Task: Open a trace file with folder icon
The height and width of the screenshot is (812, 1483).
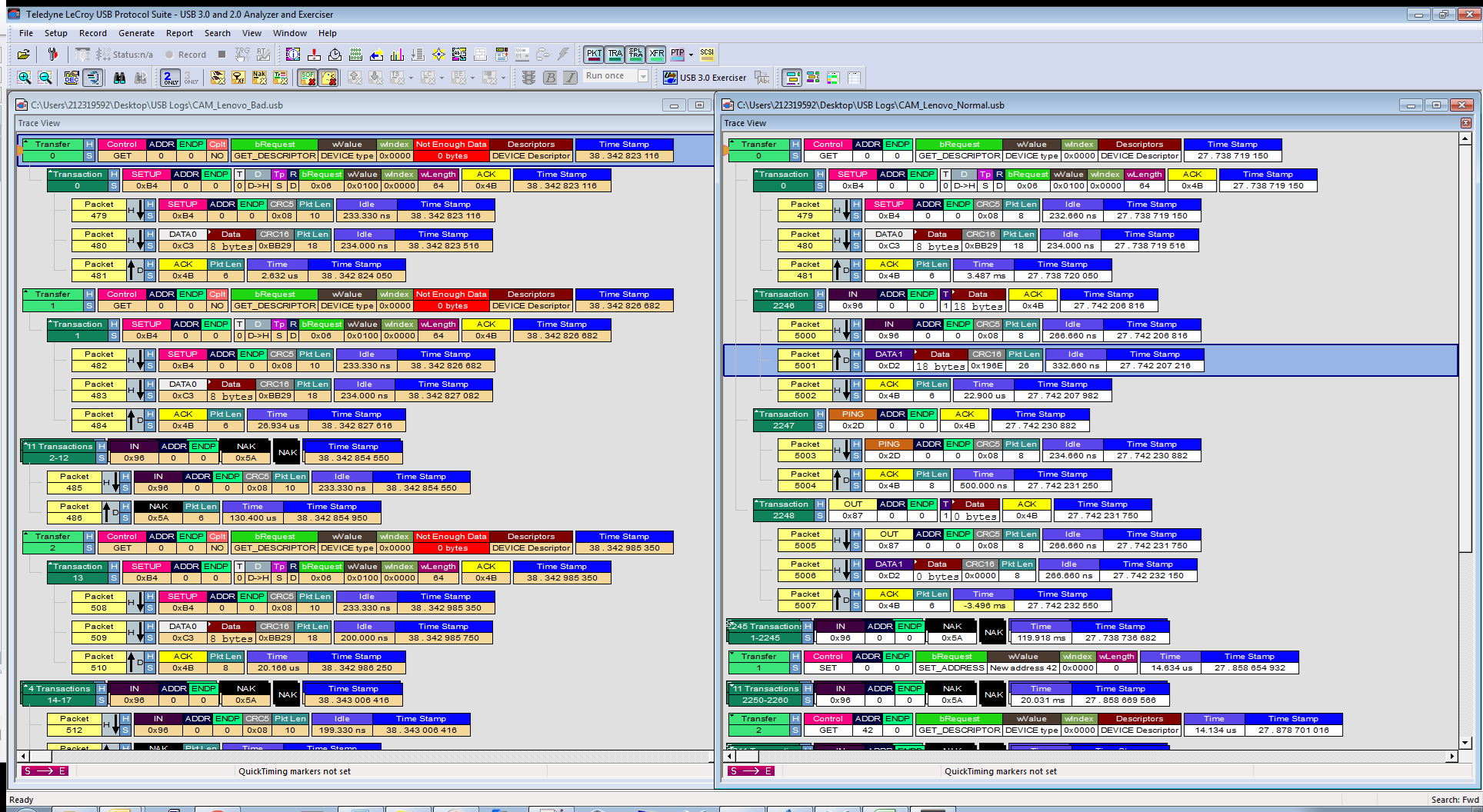Action: coord(24,55)
